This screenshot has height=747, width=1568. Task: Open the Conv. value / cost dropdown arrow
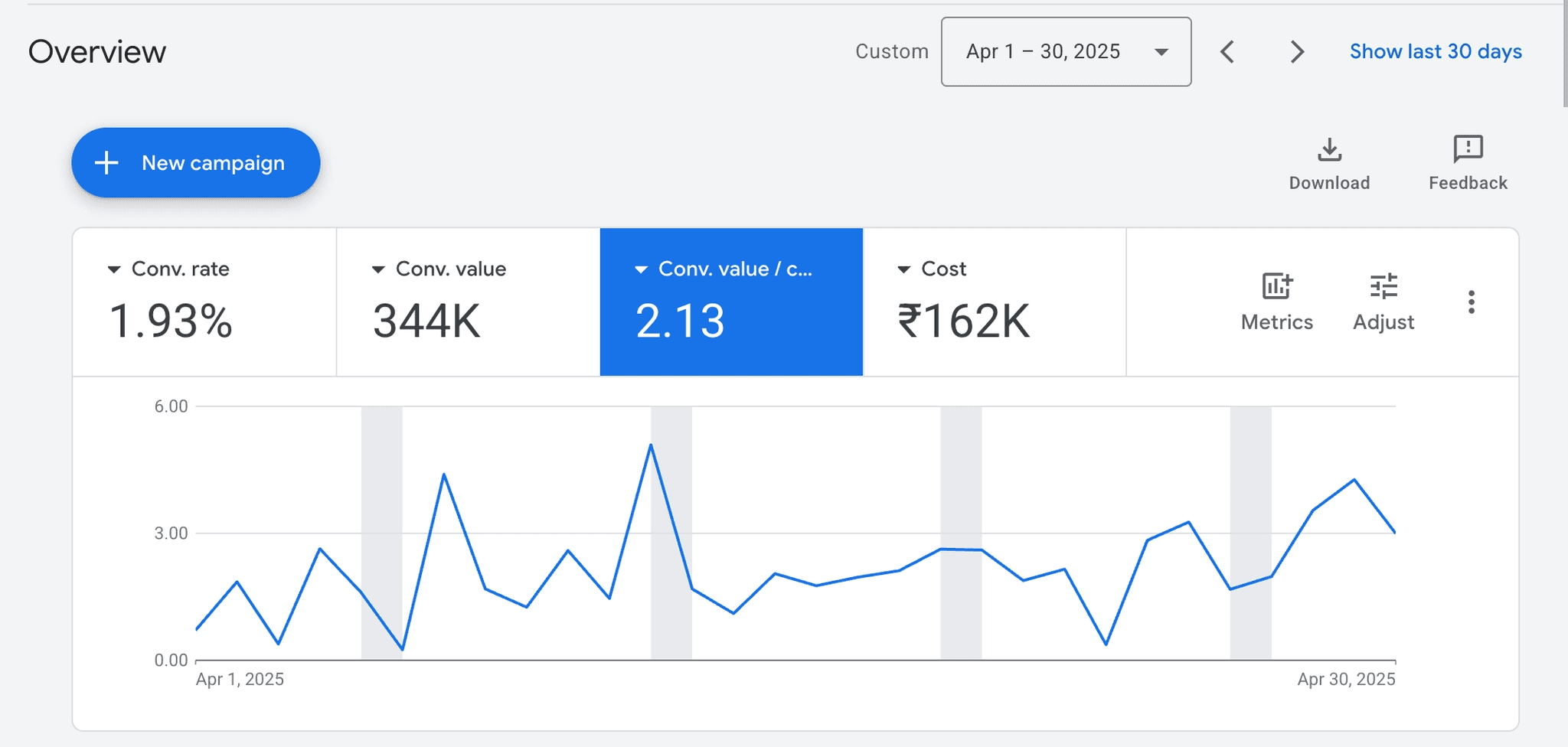coord(642,269)
